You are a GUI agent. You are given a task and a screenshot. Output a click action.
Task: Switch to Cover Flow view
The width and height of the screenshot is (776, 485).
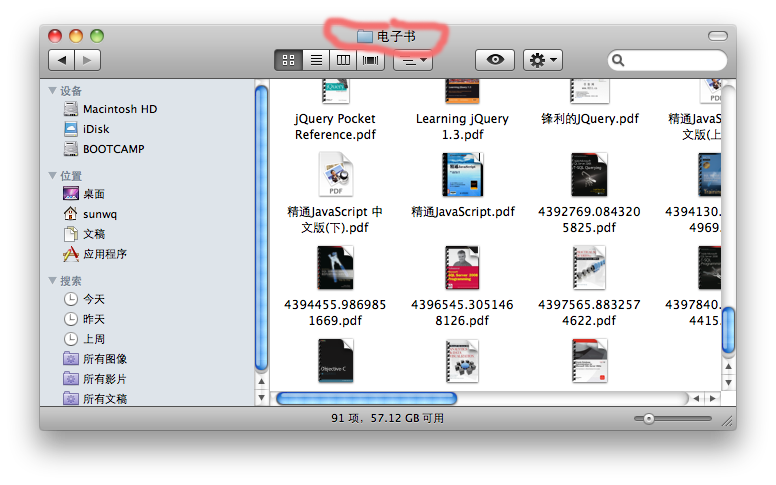[371, 60]
